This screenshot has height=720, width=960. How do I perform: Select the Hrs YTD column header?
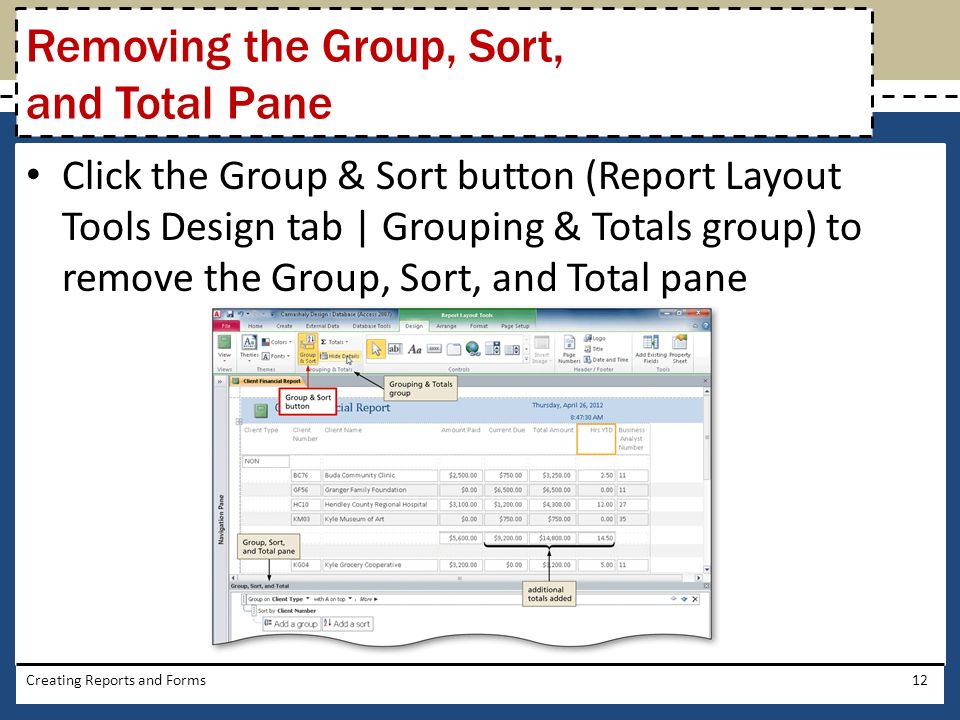pos(596,440)
